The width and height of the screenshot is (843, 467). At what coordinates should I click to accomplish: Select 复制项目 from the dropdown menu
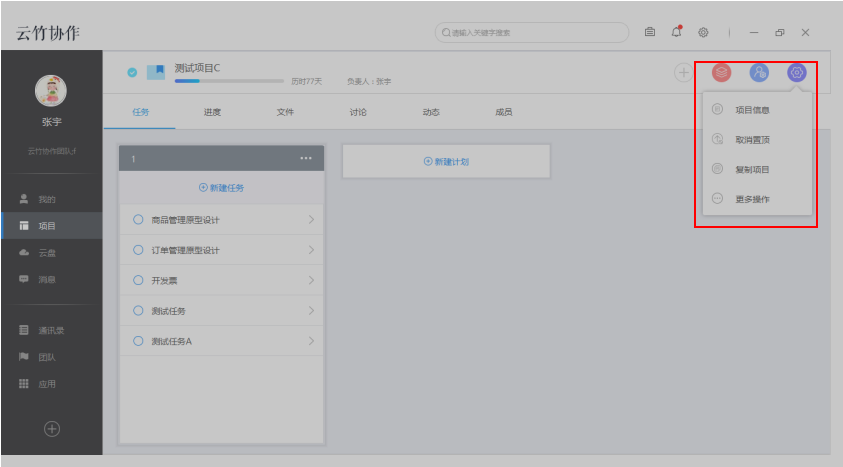coord(752,170)
